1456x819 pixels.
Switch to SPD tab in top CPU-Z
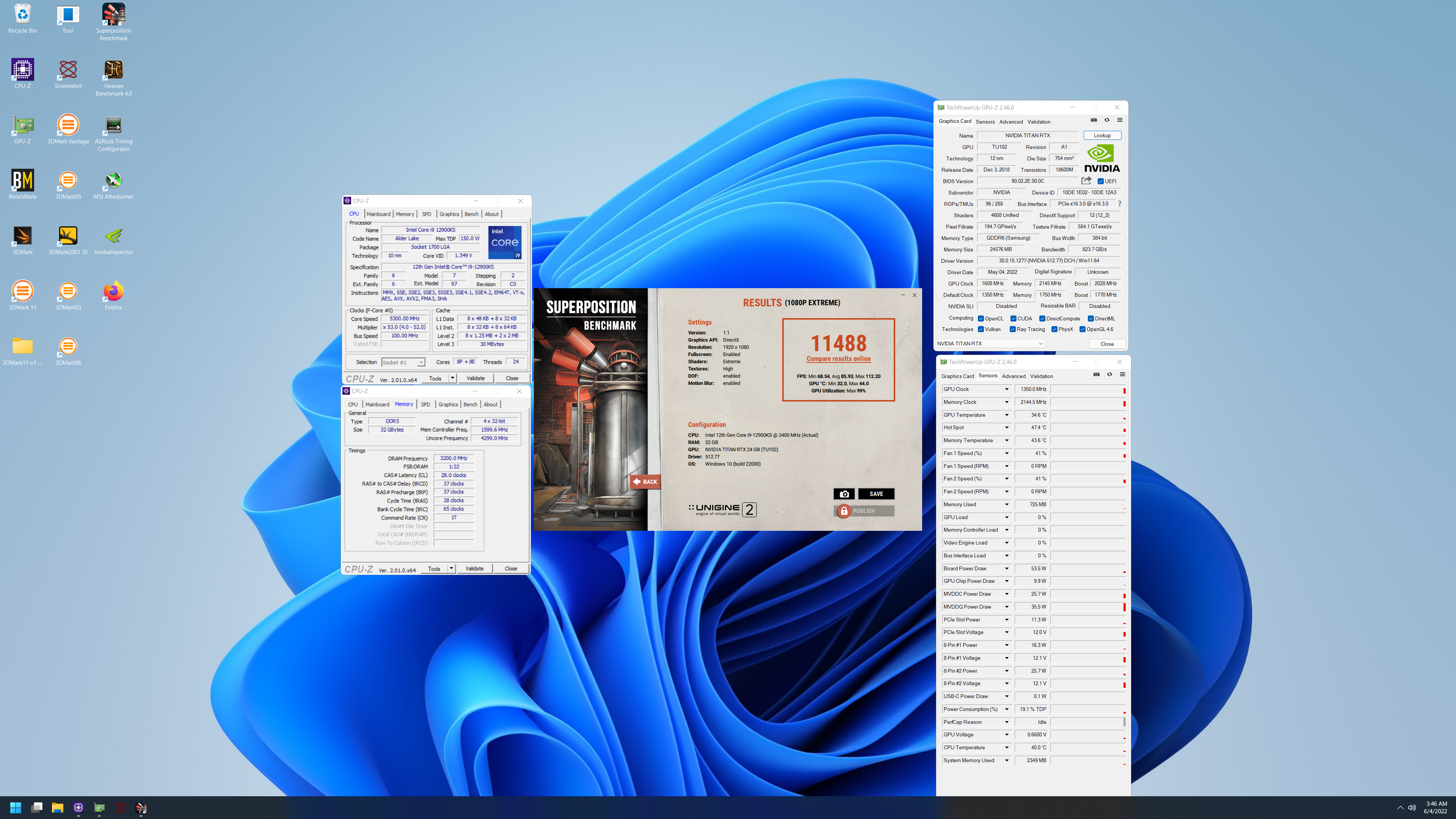click(427, 214)
